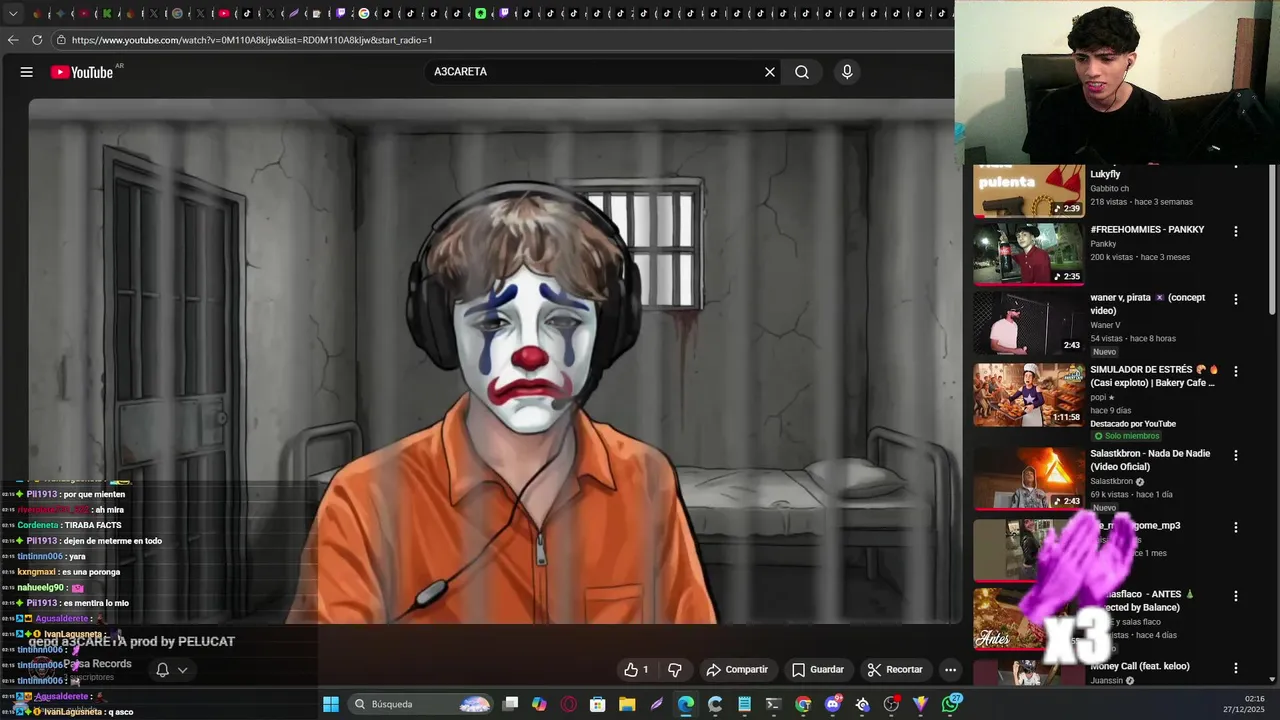Save the video with Guardar

pos(818,670)
